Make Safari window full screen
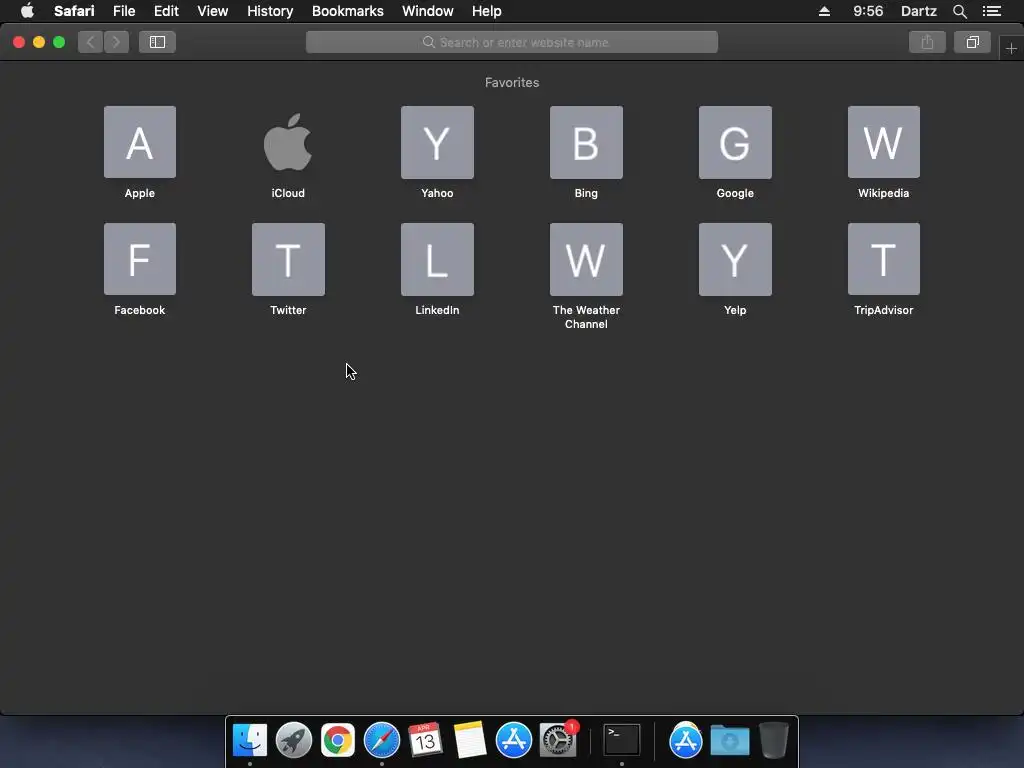The height and width of the screenshot is (768, 1024). click(59, 42)
